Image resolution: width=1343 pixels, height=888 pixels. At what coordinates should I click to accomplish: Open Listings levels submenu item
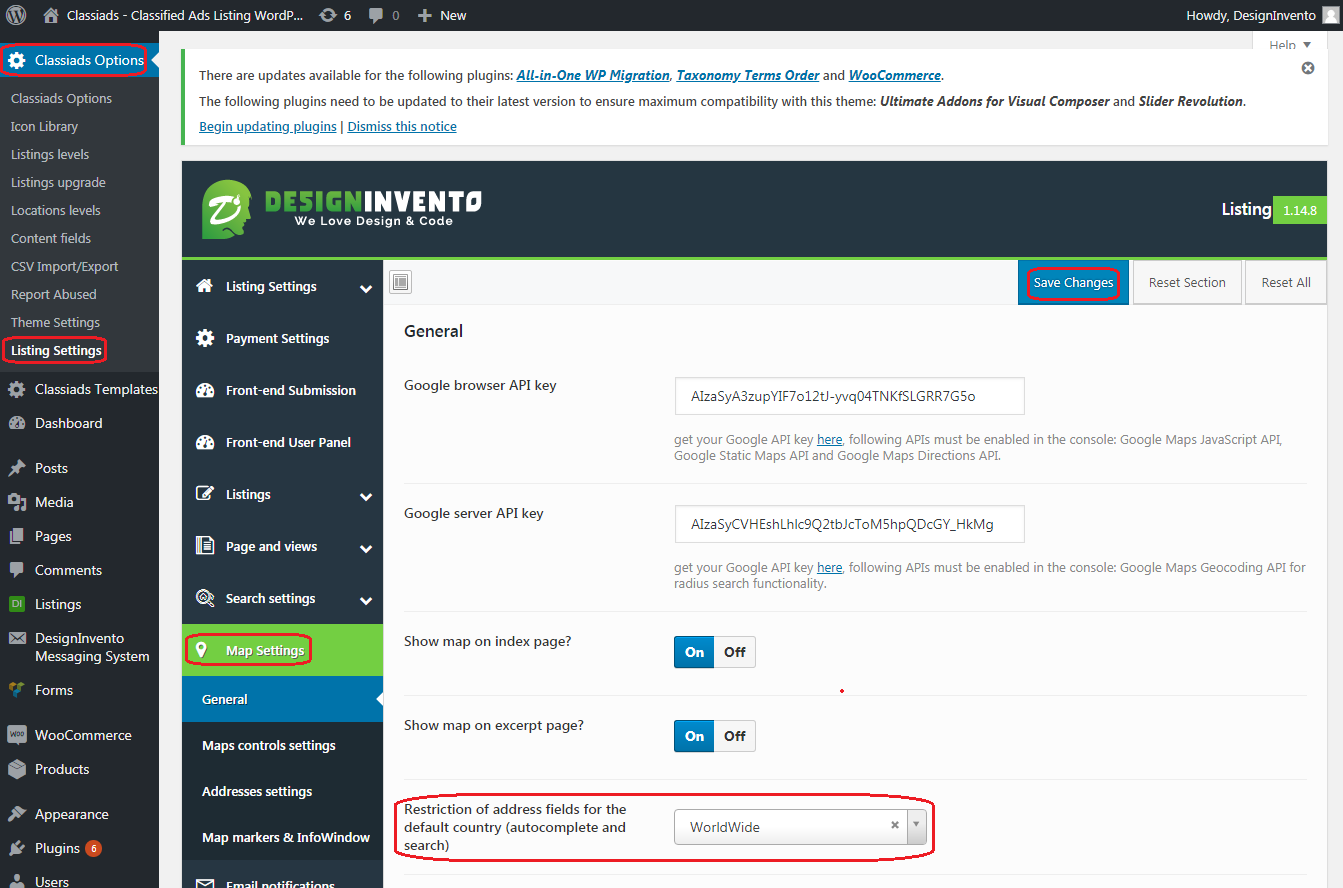coord(50,154)
